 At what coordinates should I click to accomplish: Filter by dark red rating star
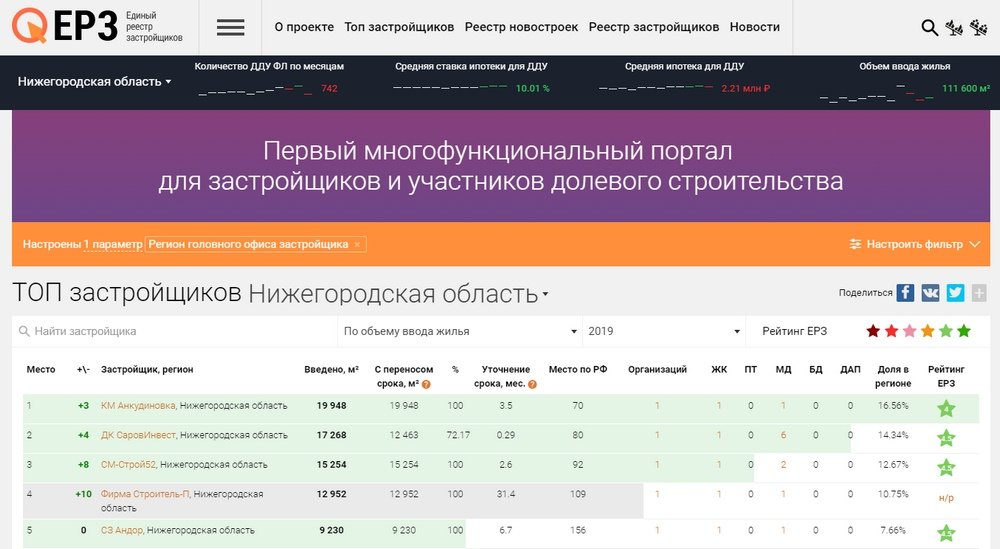[873, 331]
